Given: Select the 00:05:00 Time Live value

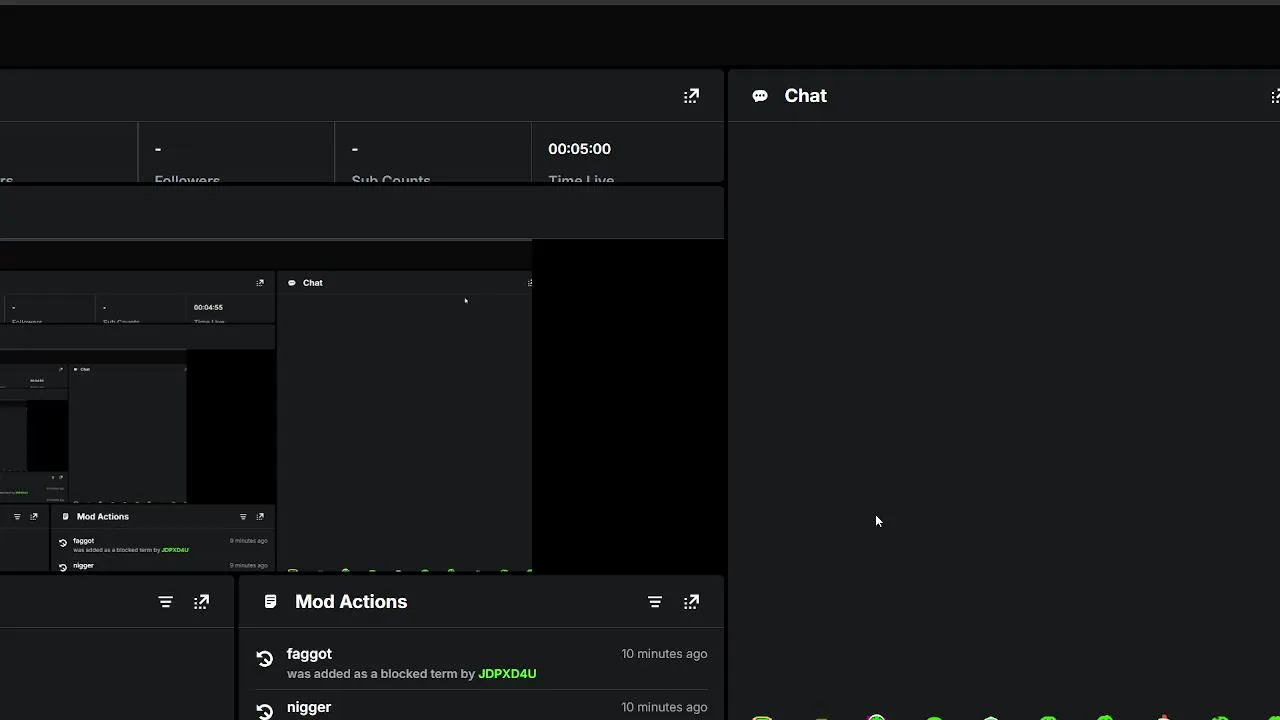Looking at the screenshot, I should click(x=579, y=149).
